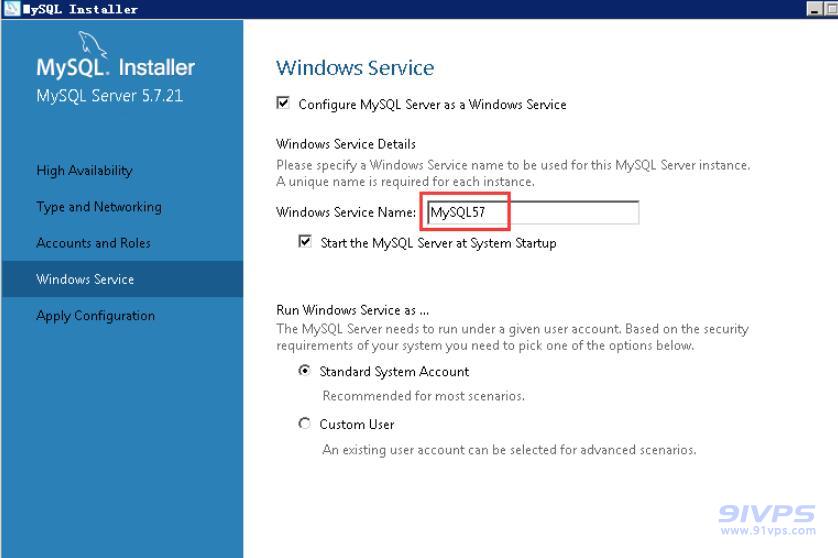The width and height of the screenshot is (838, 558).
Task: Go to Type and Networking step
Action: (99, 207)
